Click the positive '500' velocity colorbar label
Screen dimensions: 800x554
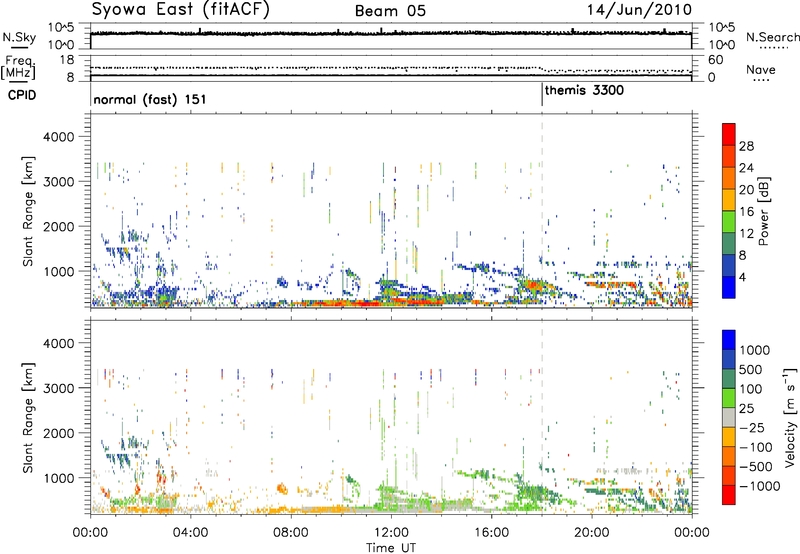click(x=751, y=370)
